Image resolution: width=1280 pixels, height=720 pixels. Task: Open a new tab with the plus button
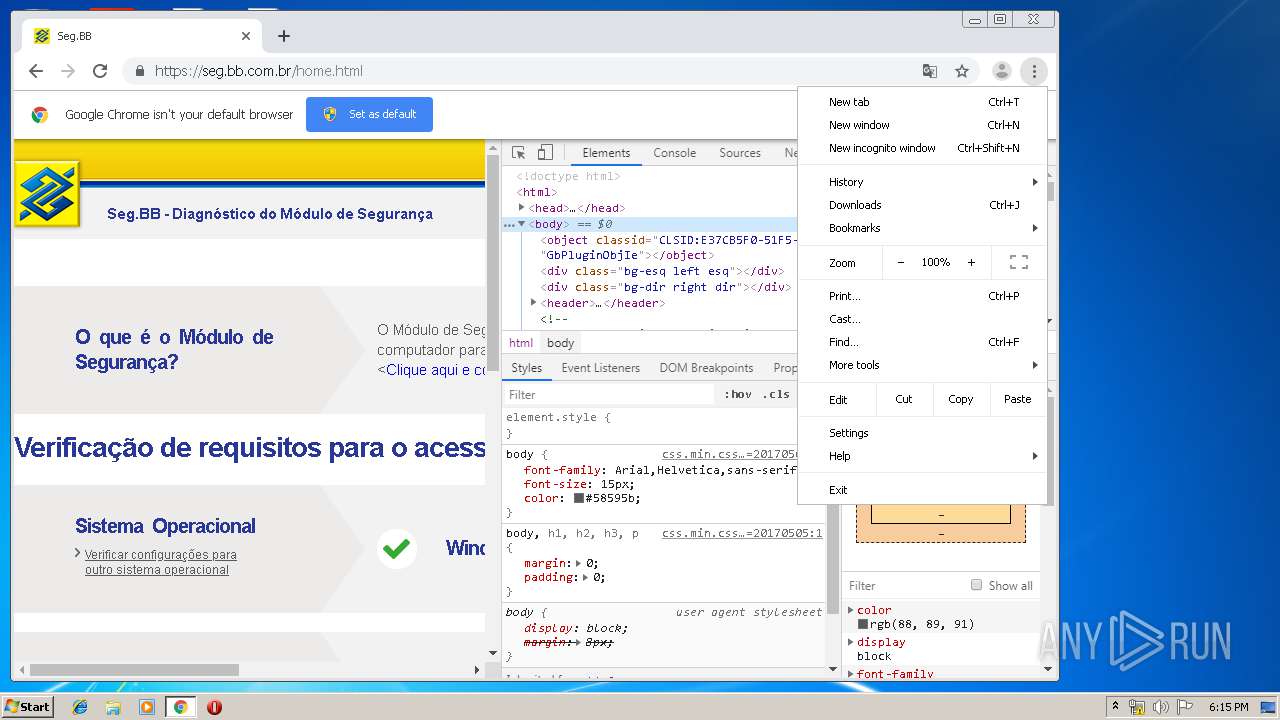[x=284, y=36]
